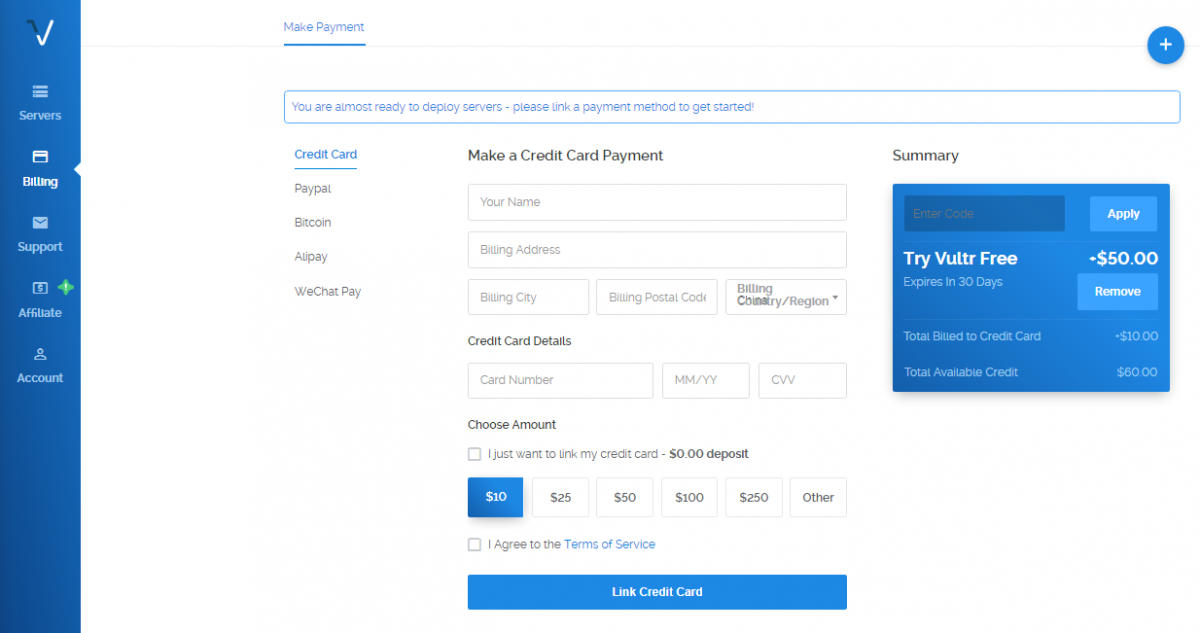Open the Affiliate dollar icon
This screenshot has height=633, width=1200.
point(40,288)
